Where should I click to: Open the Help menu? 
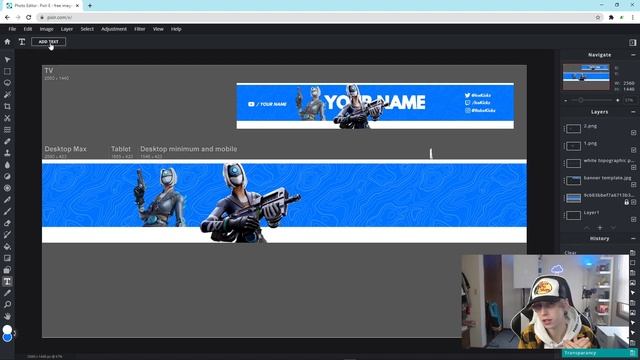176,29
